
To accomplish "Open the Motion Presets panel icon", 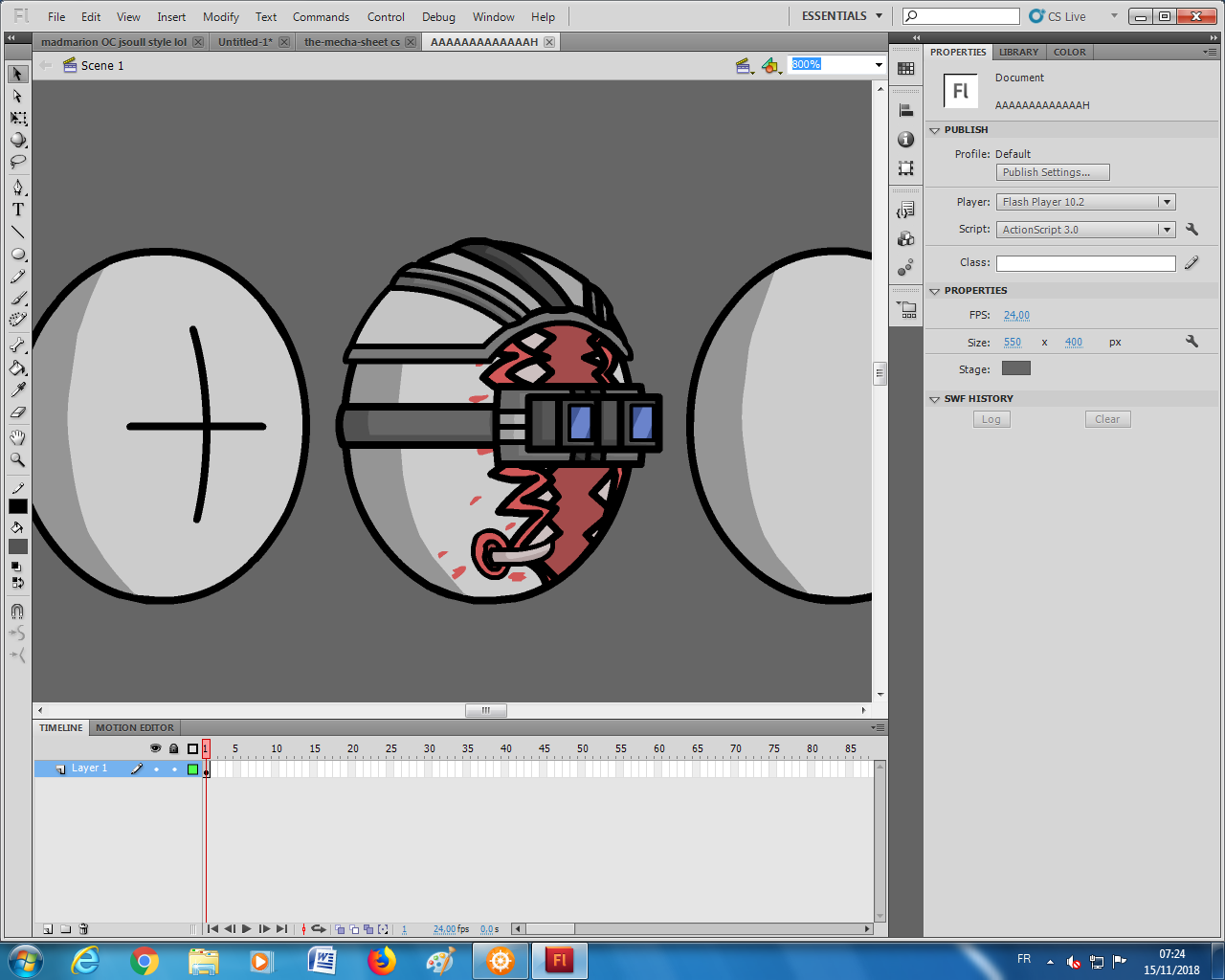I will coord(906,268).
